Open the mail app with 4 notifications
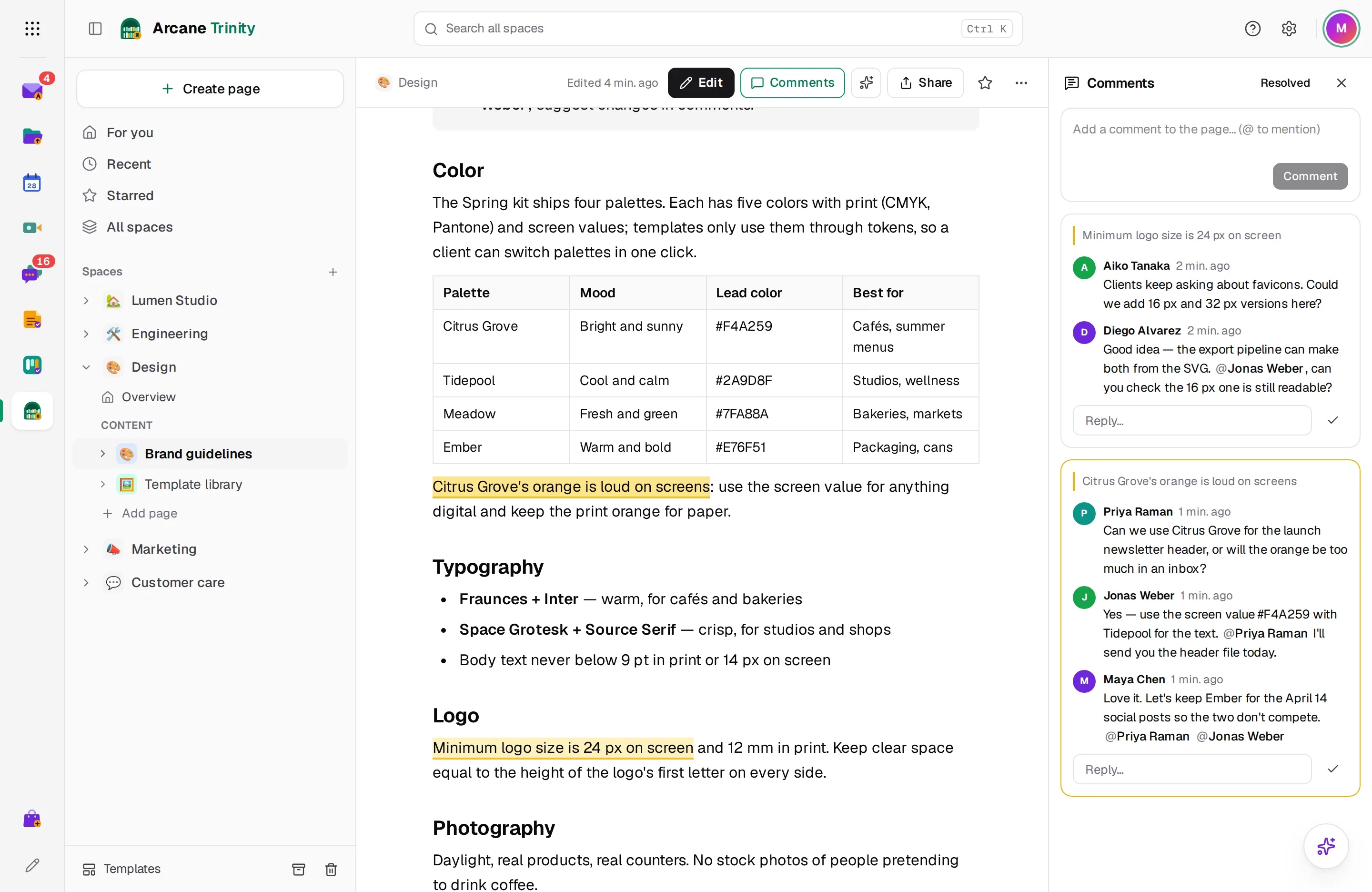 [x=32, y=91]
